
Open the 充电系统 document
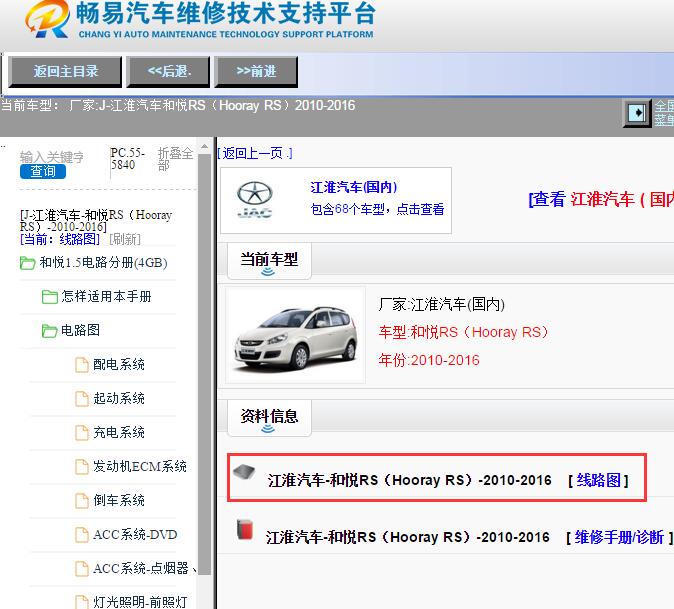point(119,432)
